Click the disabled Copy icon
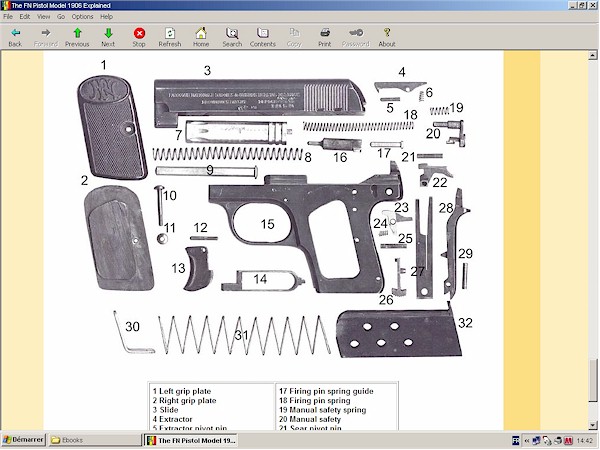The width and height of the screenshot is (600, 450). [294, 33]
